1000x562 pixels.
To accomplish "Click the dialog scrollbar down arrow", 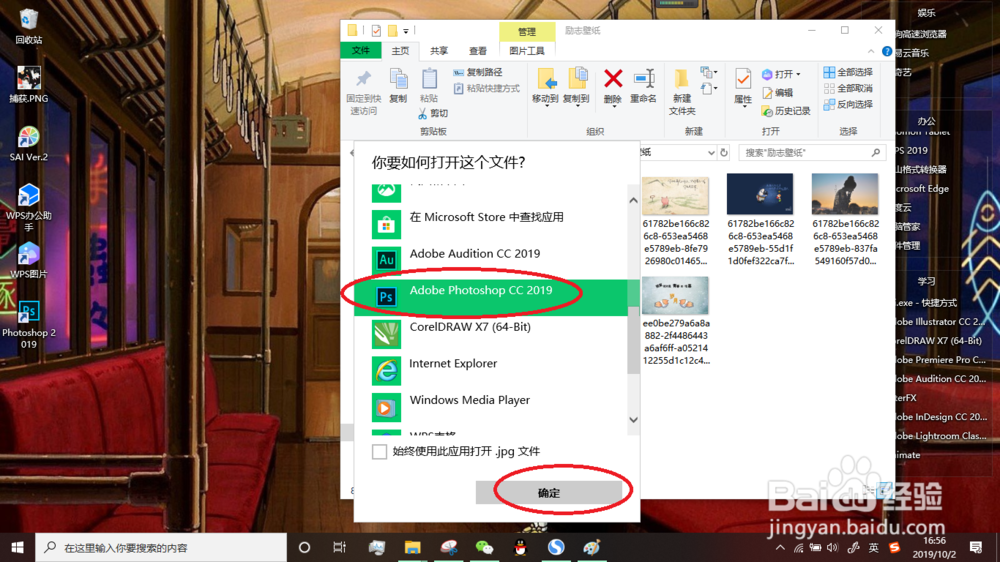I will [633, 420].
